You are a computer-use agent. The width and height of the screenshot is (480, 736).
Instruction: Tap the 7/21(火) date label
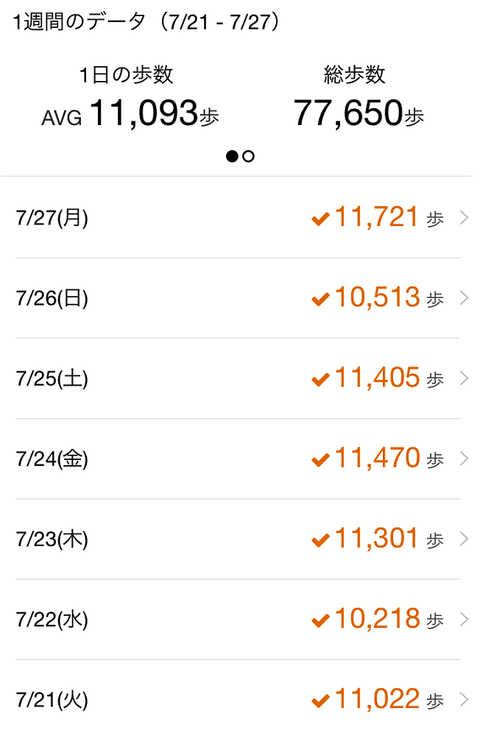pos(52,700)
